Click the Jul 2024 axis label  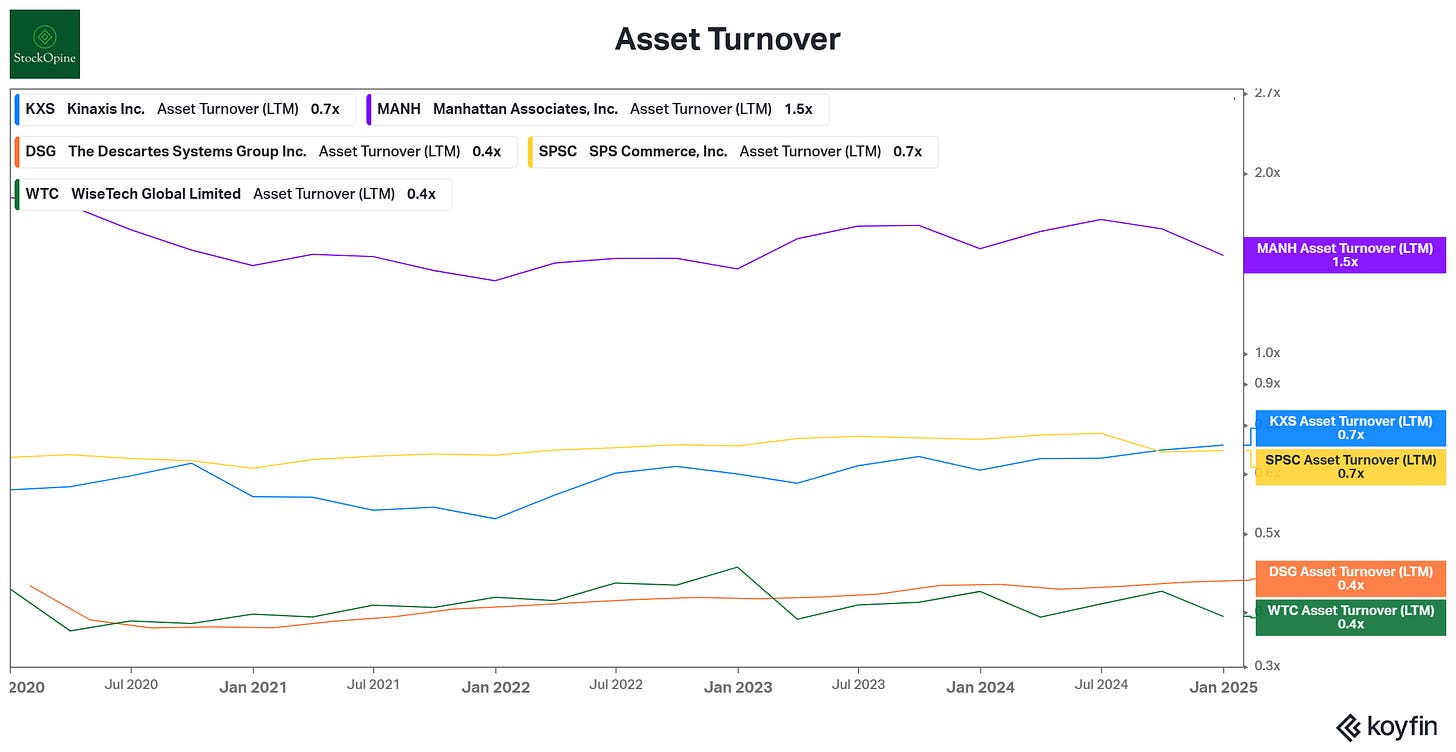point(1101,685)
